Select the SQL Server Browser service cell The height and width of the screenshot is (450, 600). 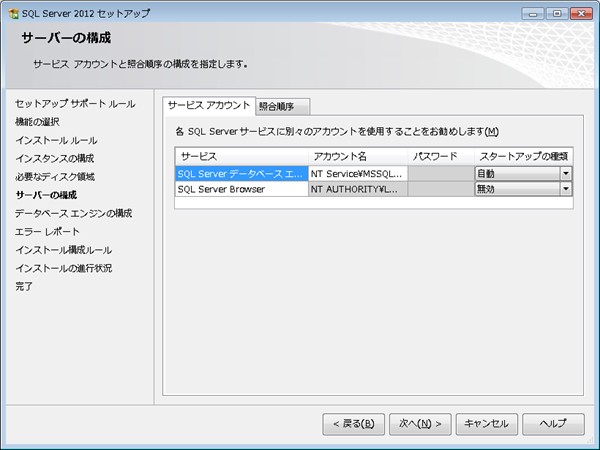[242, 189]
